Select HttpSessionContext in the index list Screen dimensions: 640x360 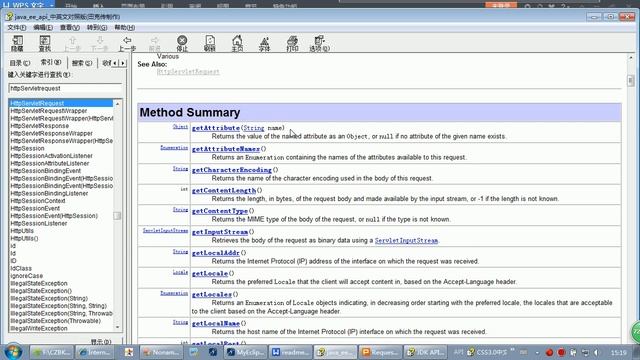(38, 201)
